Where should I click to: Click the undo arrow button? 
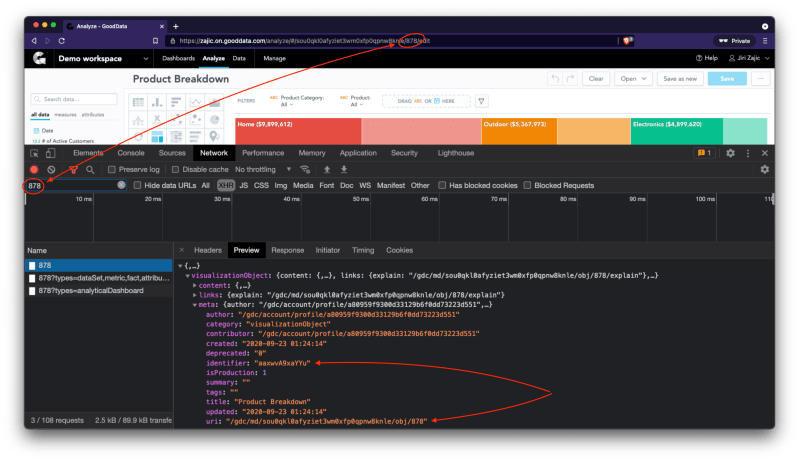(x=555, y=78)
